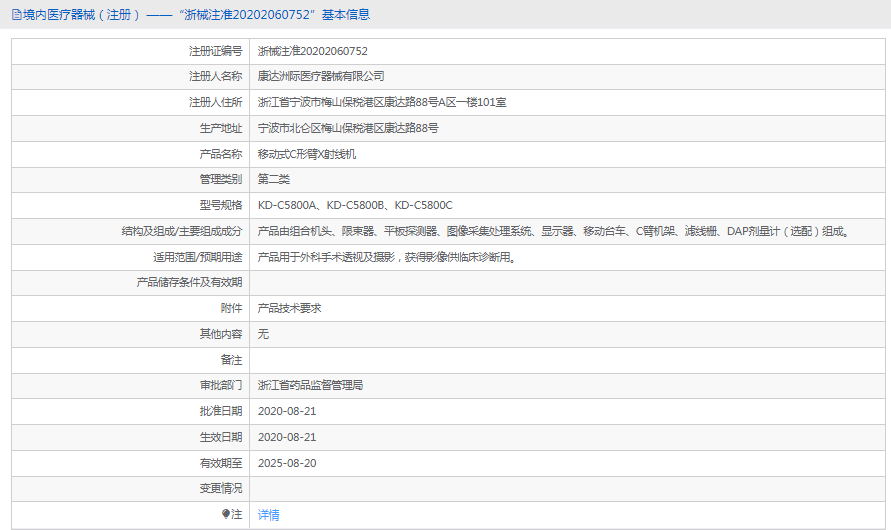
Task: Select the 注册证编号 label
Action: click(x=215, y=51)
